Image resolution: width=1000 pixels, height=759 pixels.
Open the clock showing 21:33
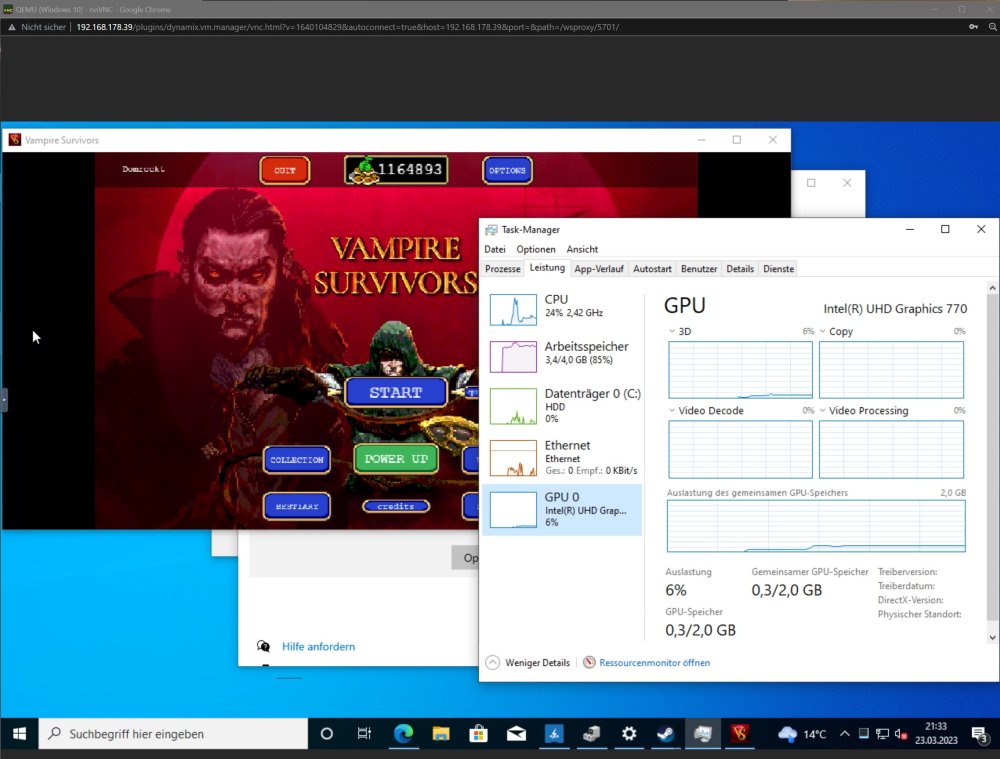pyautogui.click(x=936, y=733)
